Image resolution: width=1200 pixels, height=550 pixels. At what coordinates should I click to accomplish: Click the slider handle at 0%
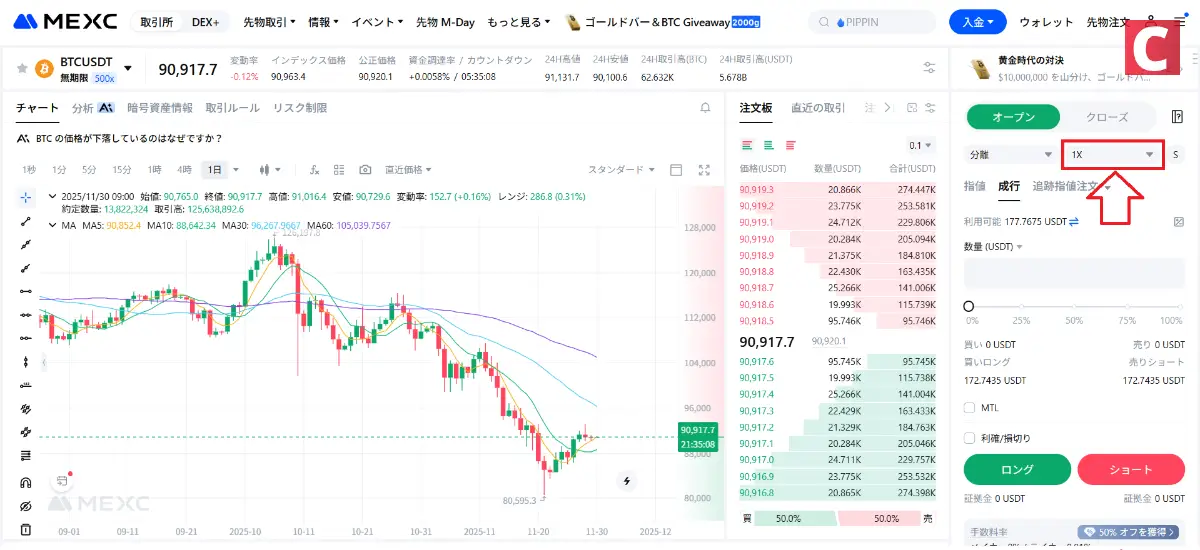click(x=968, y=306)
